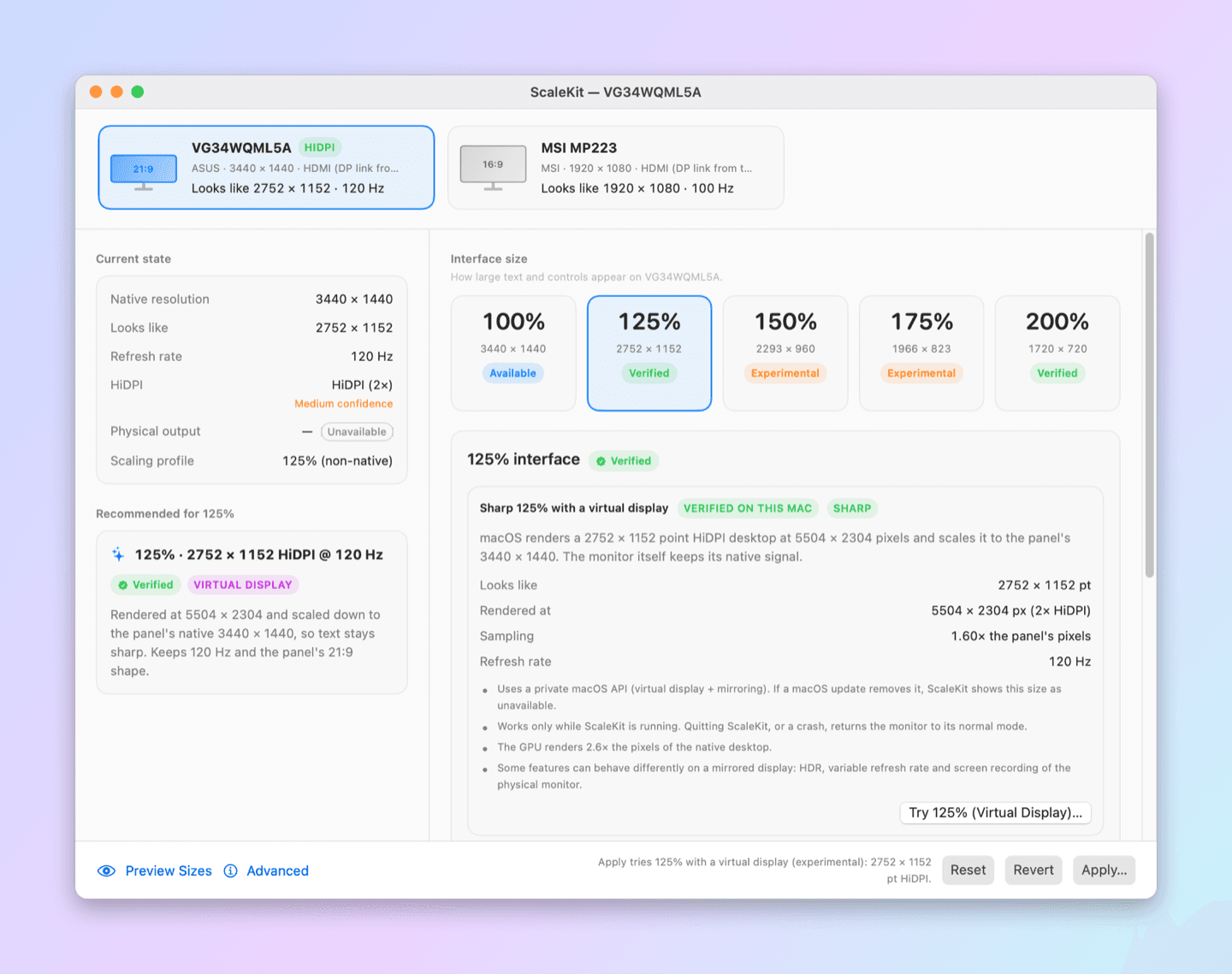Image resolution: width=1232 pixels, height=974 pixels.
Task: Click the SHARP tag
Action: 852,508
